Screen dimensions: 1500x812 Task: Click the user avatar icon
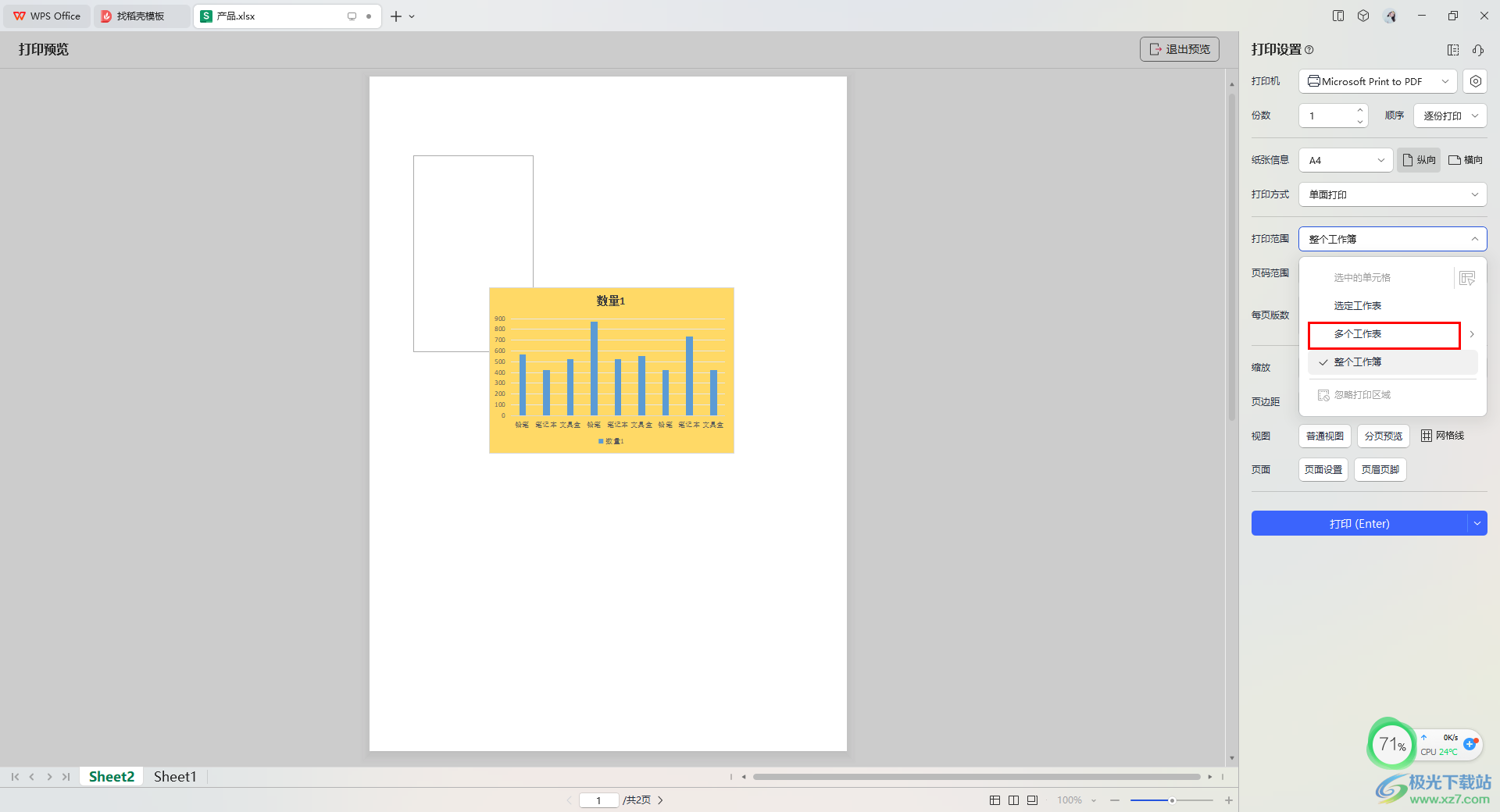coord(1390,16)
